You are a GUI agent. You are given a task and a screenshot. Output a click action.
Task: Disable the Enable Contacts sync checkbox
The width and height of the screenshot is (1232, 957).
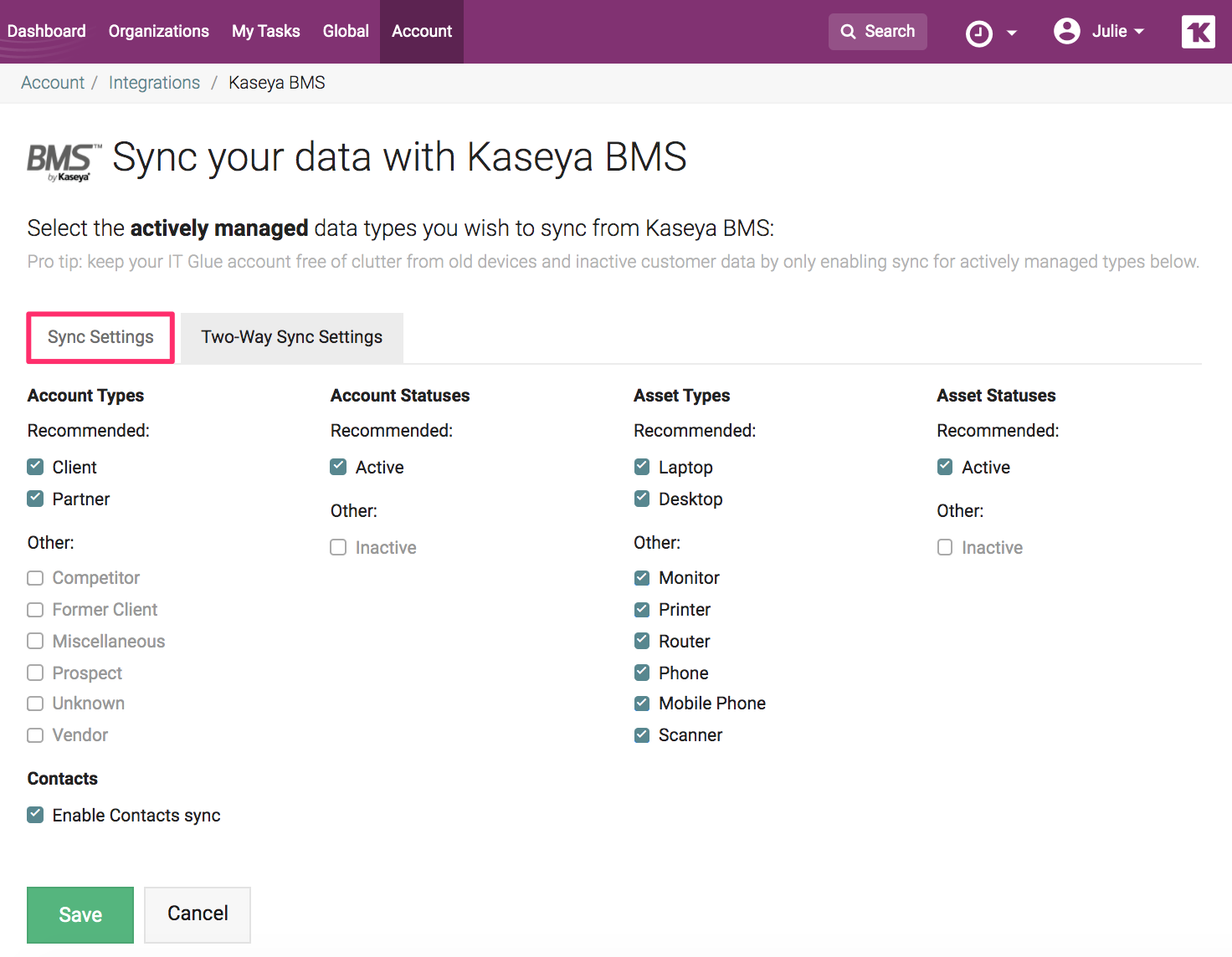35,815
